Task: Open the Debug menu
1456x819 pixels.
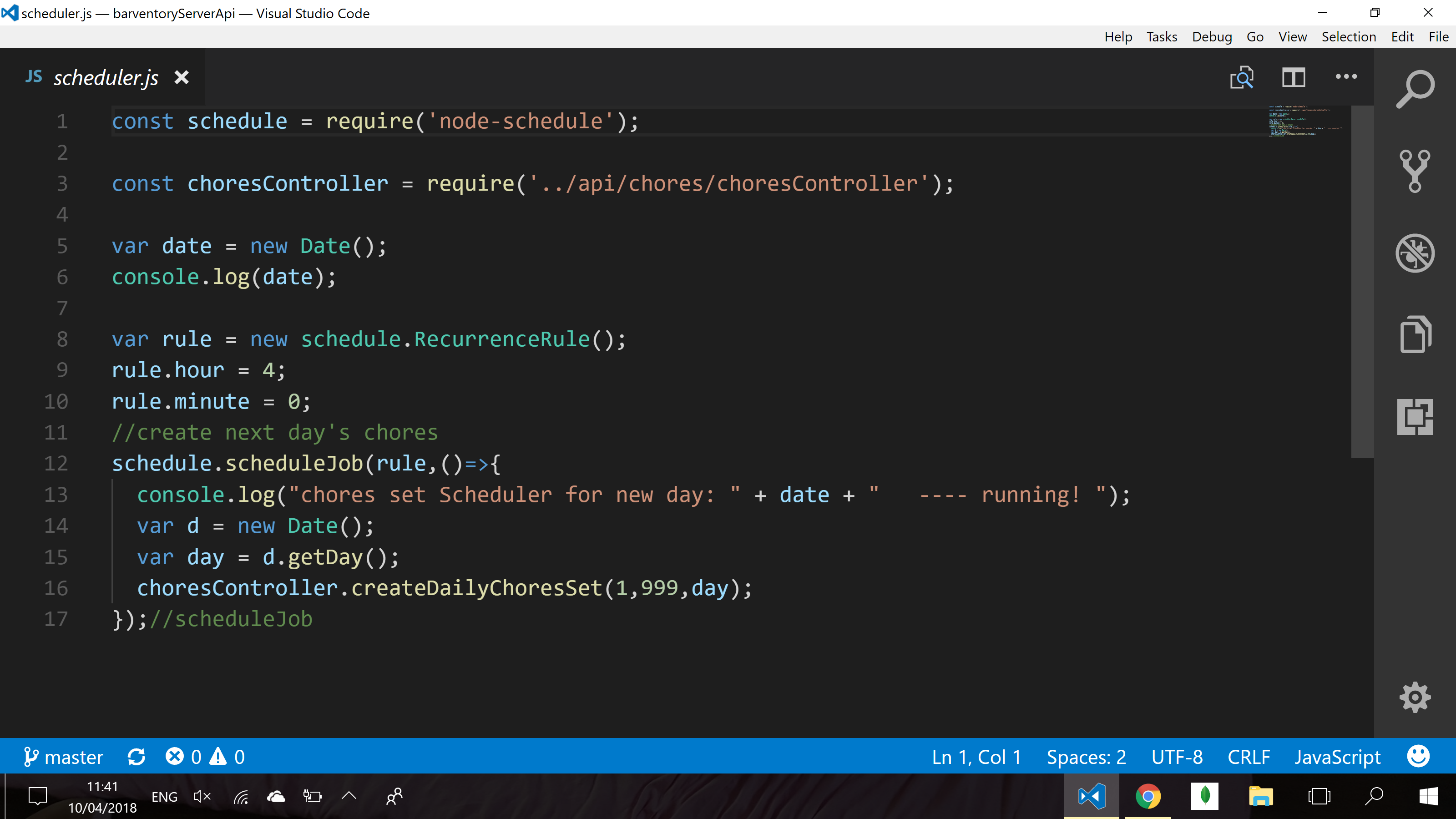Action: click(1212, 36)
